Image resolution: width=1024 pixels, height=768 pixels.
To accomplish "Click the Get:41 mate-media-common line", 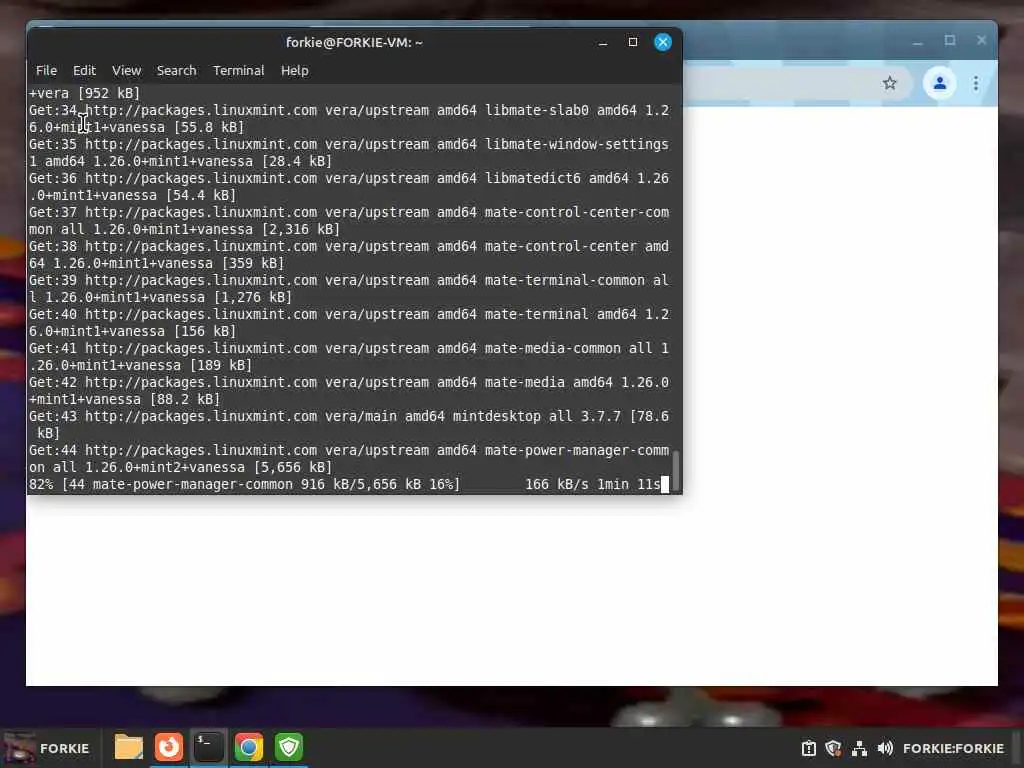I will click(x=349, y=357).
